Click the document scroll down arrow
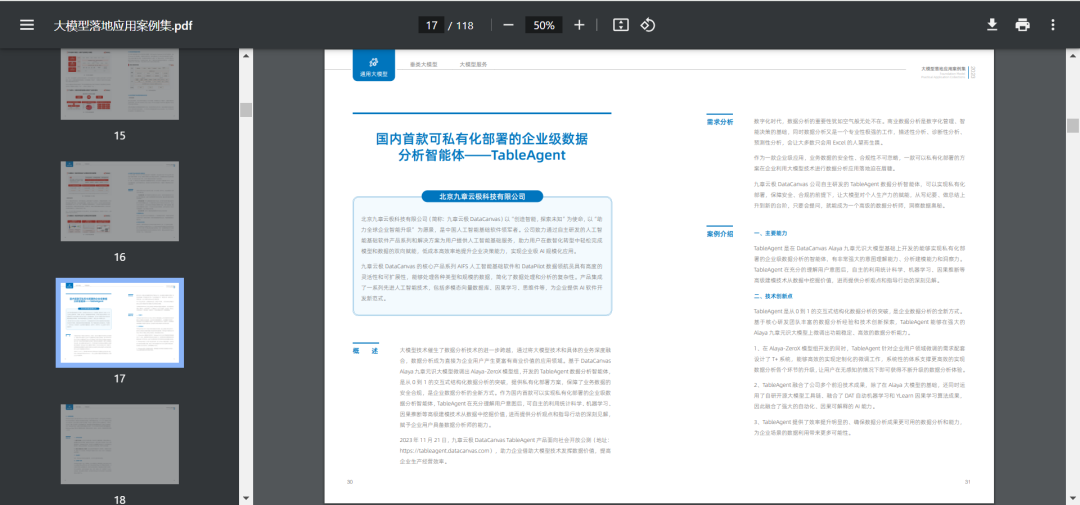Screen dimensions: 1080x505 (1073, 498)
